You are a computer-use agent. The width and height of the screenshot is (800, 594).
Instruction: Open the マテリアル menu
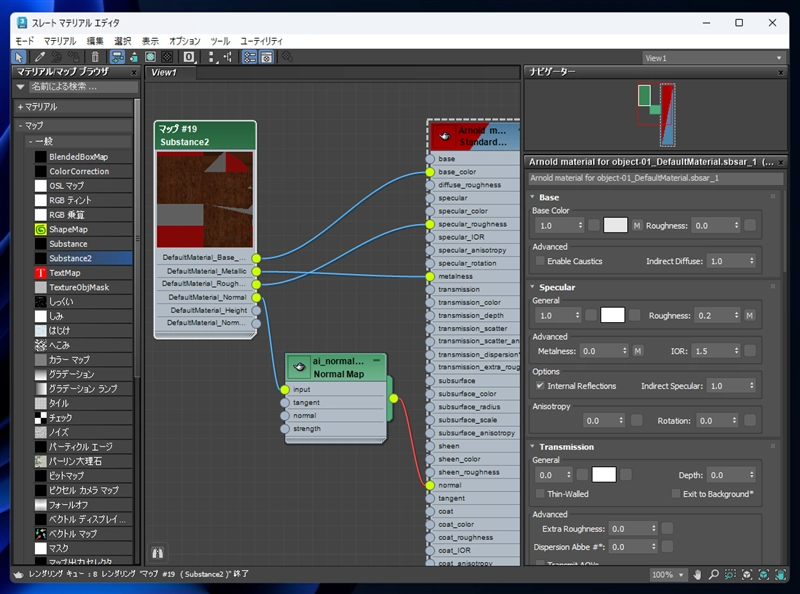60,41
